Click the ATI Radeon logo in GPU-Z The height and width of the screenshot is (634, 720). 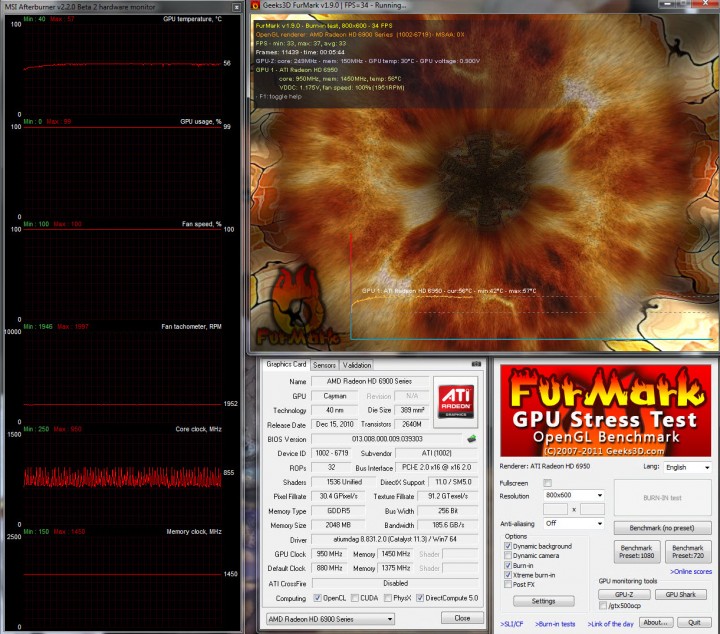455,402
